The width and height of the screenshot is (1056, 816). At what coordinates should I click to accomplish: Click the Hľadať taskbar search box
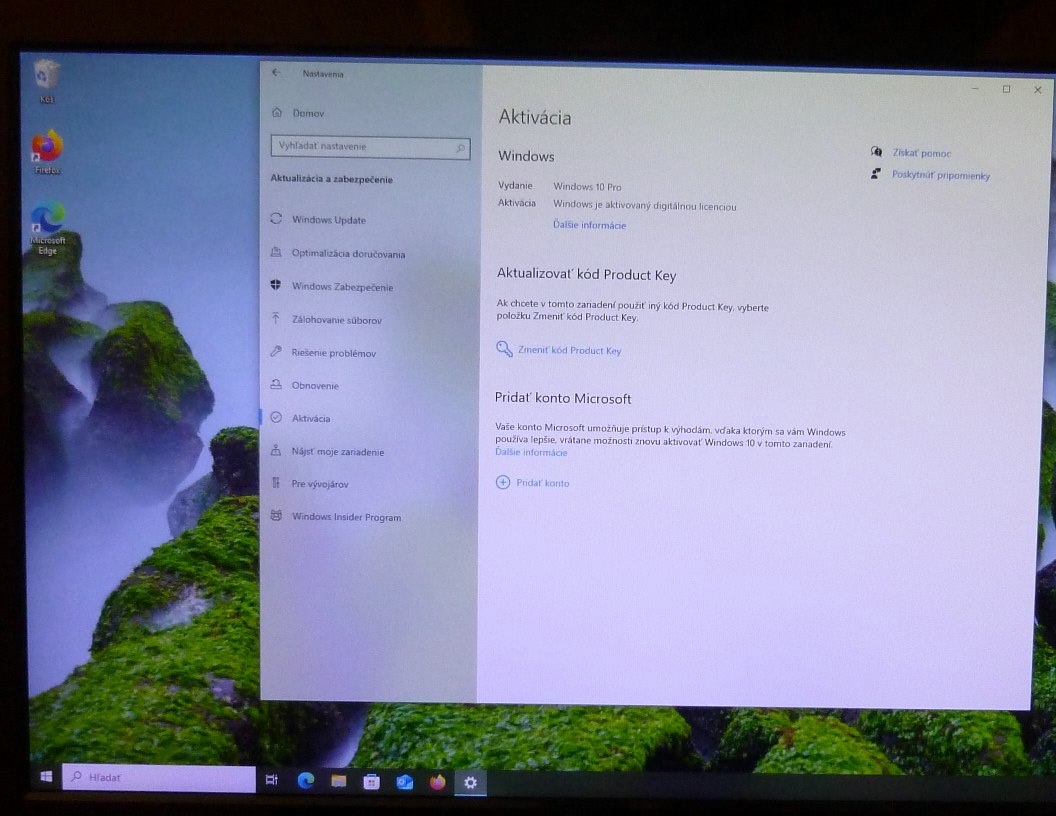coord(158,777)
